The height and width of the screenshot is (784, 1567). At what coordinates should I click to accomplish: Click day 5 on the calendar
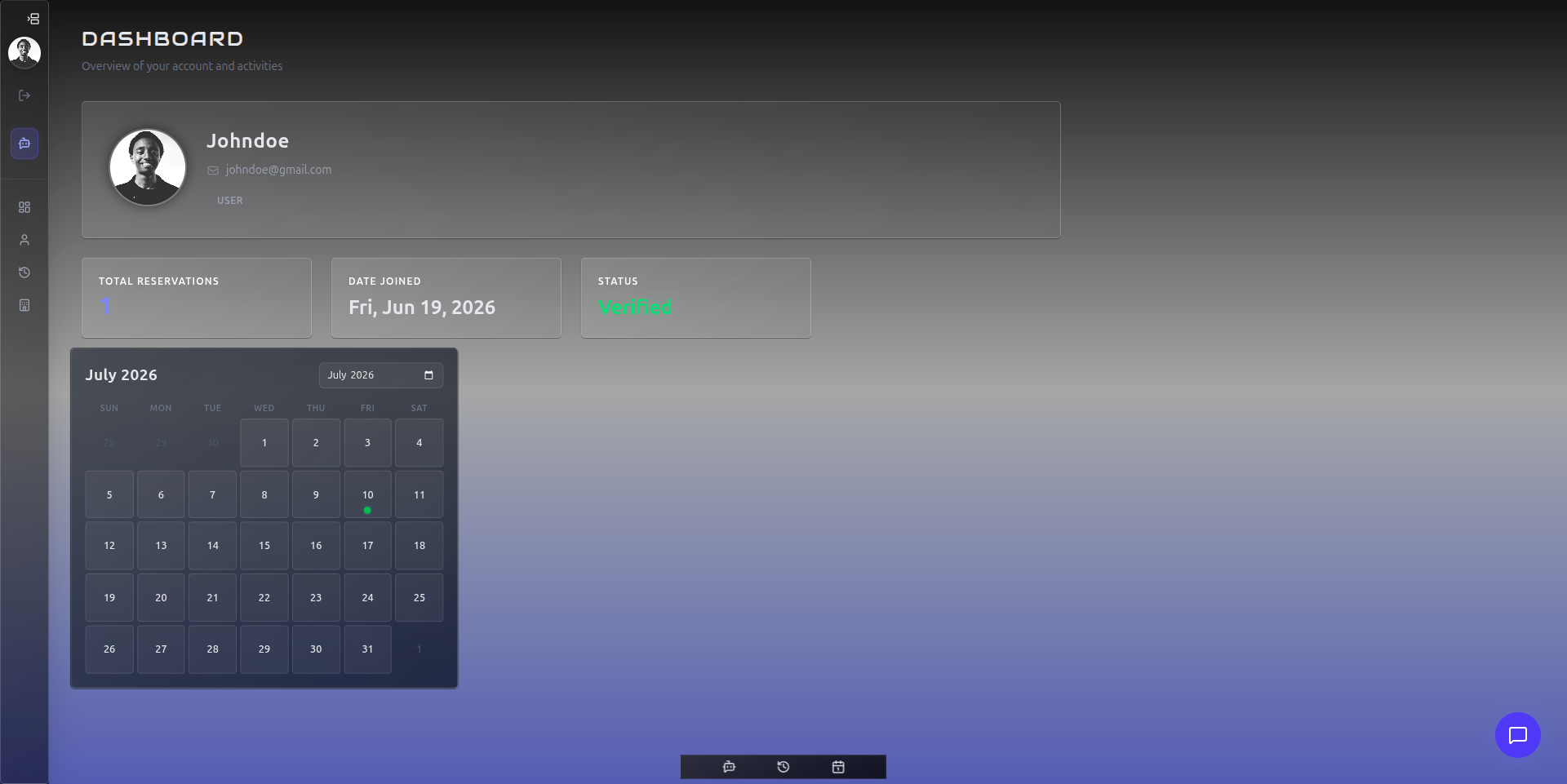tap(109, 494)
